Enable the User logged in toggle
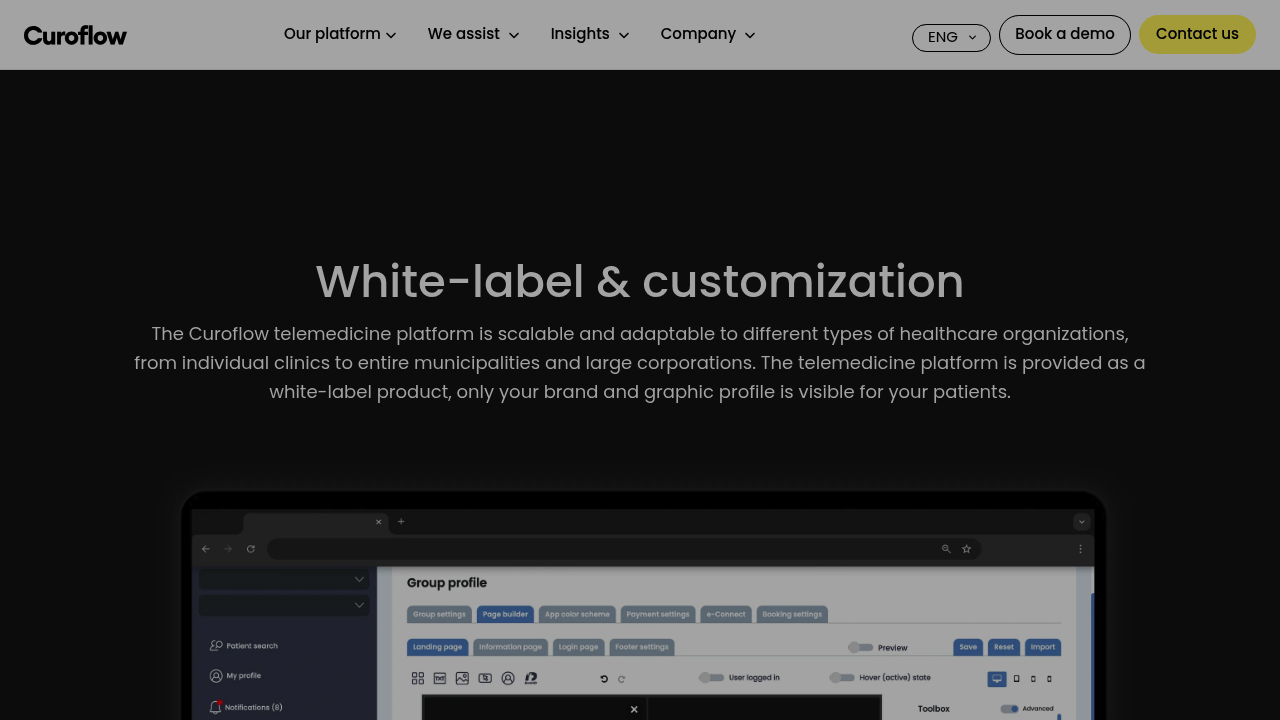Screen dimensions: 1280x720 (711, 677)
